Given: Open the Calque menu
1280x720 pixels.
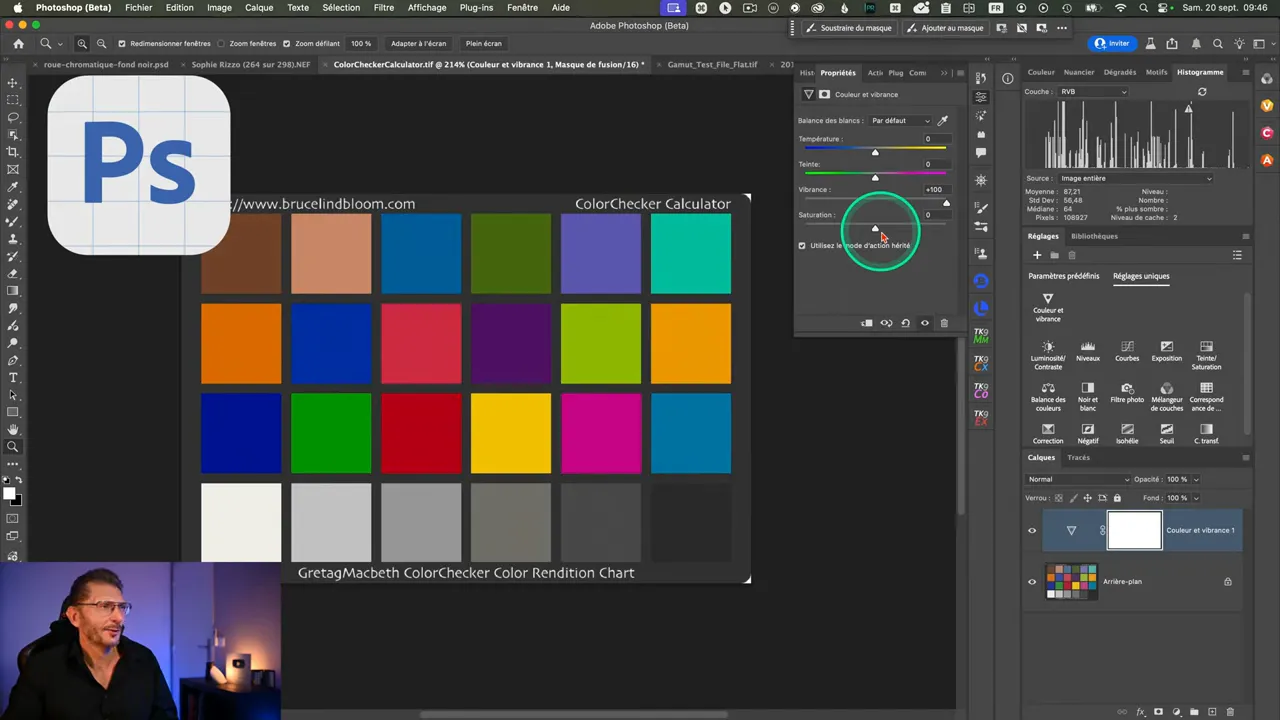Looking at the screenshot, I should click(x=259, y=8).
